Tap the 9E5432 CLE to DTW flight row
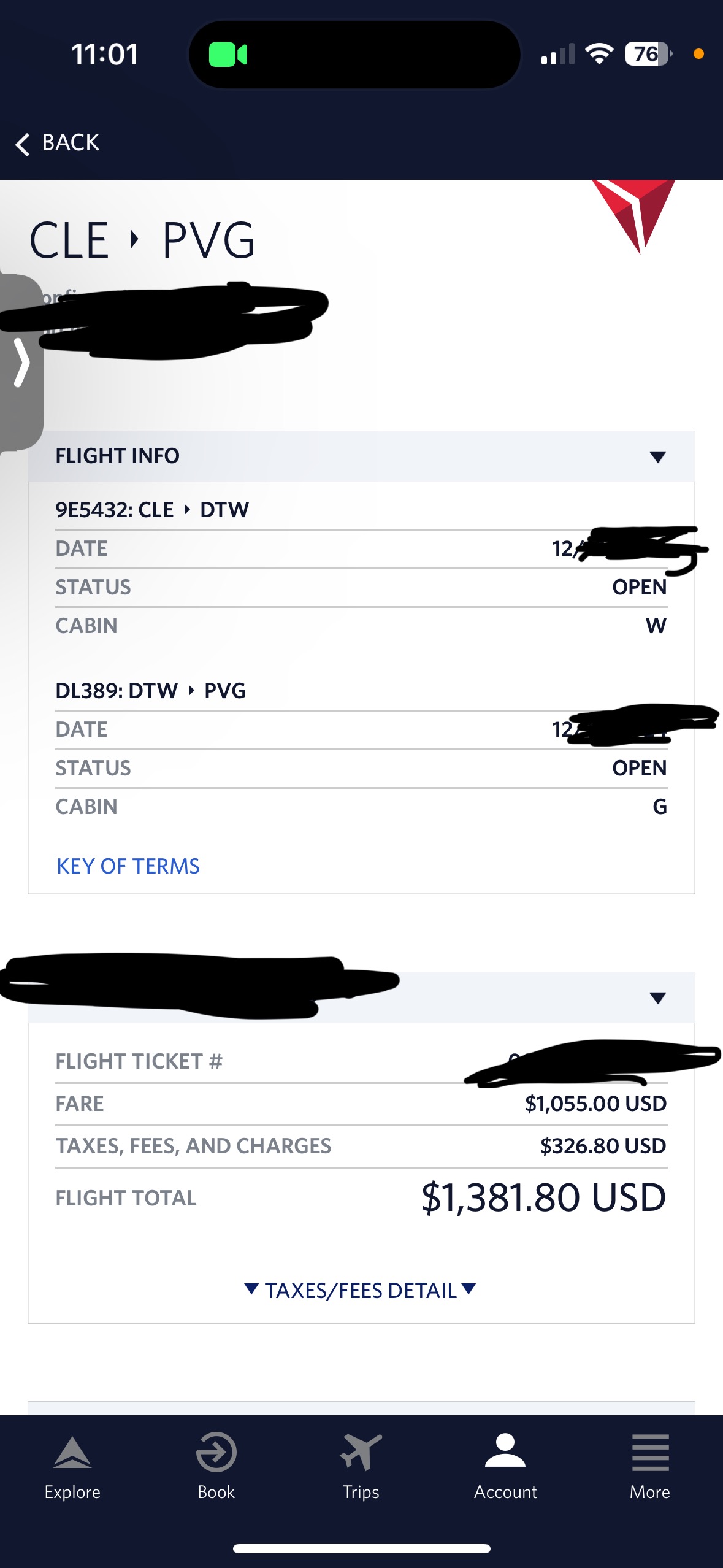The image size is (723, 1568). coord(152,510)
